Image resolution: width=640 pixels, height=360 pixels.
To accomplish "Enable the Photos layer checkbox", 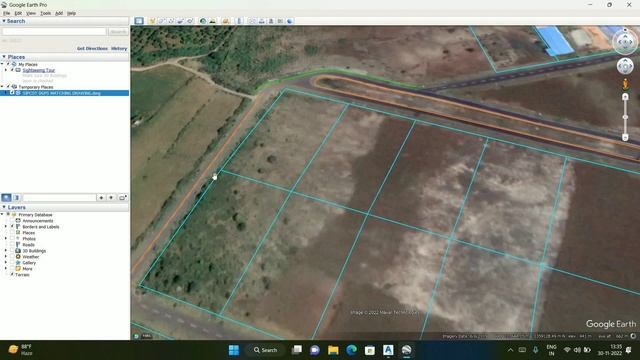I will [x=12, y=238].
